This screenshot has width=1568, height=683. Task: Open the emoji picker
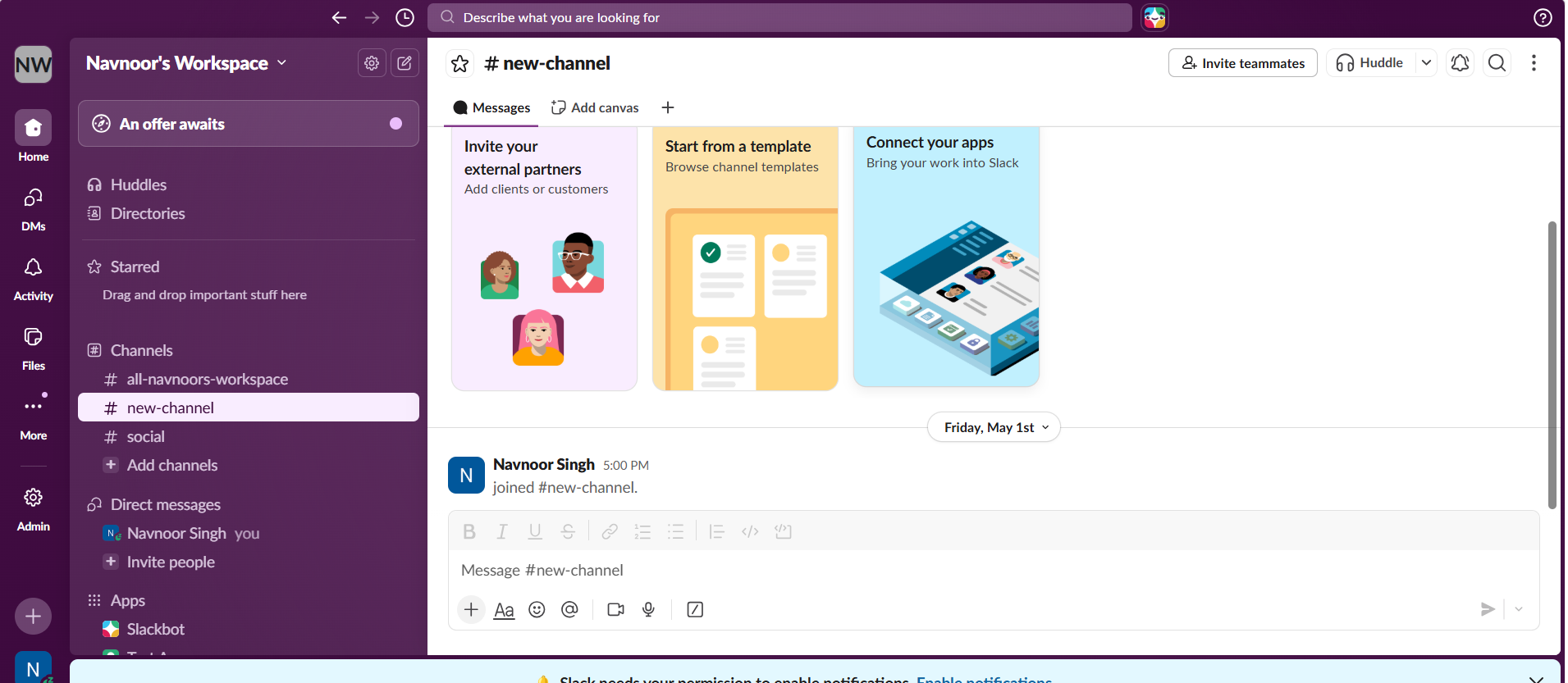pos(537,609)
